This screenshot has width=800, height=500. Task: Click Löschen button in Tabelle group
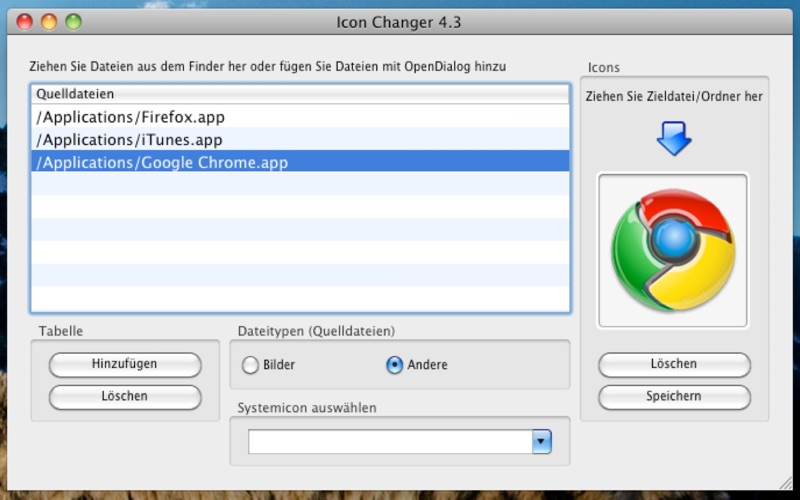coord(125,396)
